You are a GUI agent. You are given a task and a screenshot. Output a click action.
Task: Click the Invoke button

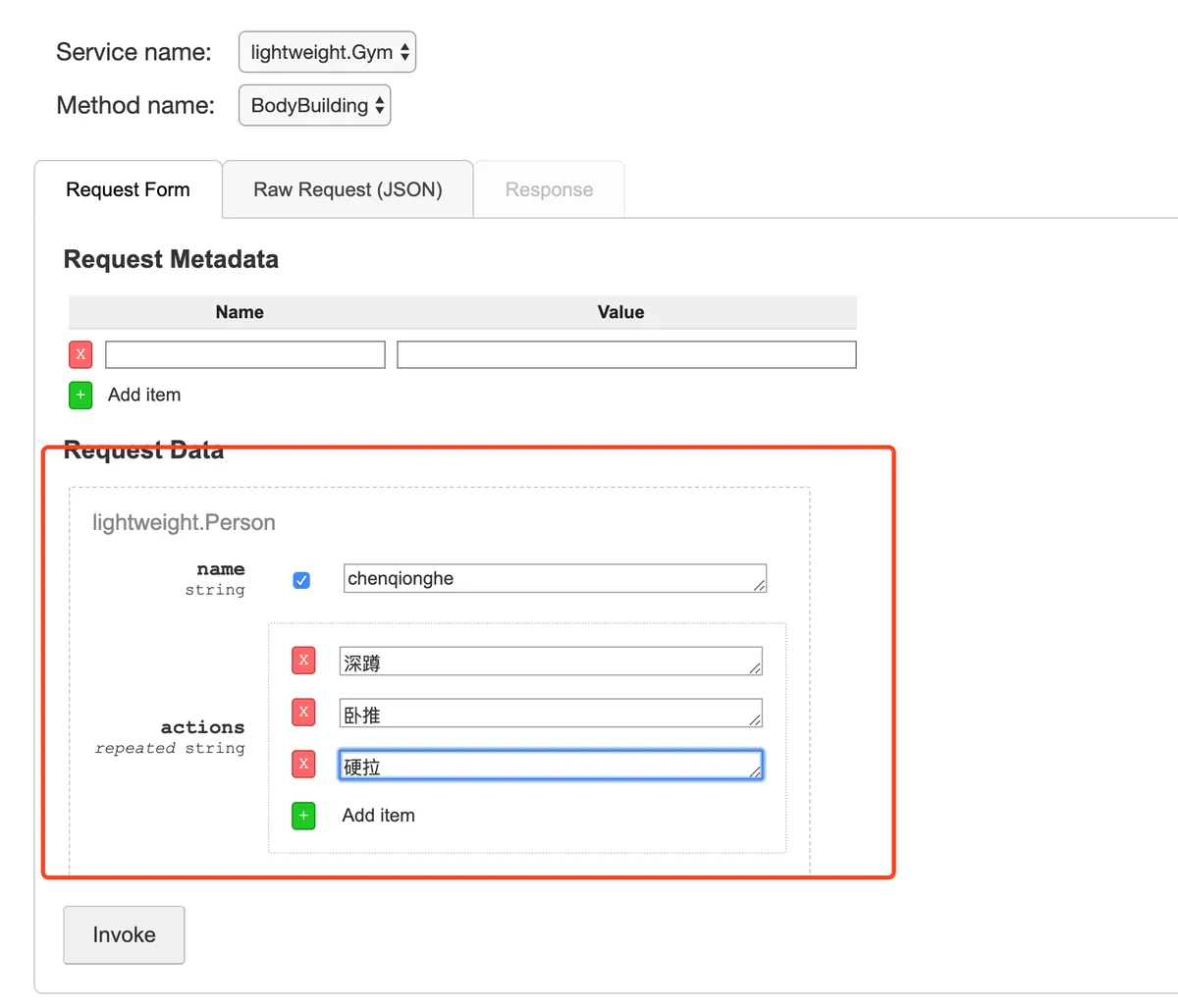click(x=124, y=934)
